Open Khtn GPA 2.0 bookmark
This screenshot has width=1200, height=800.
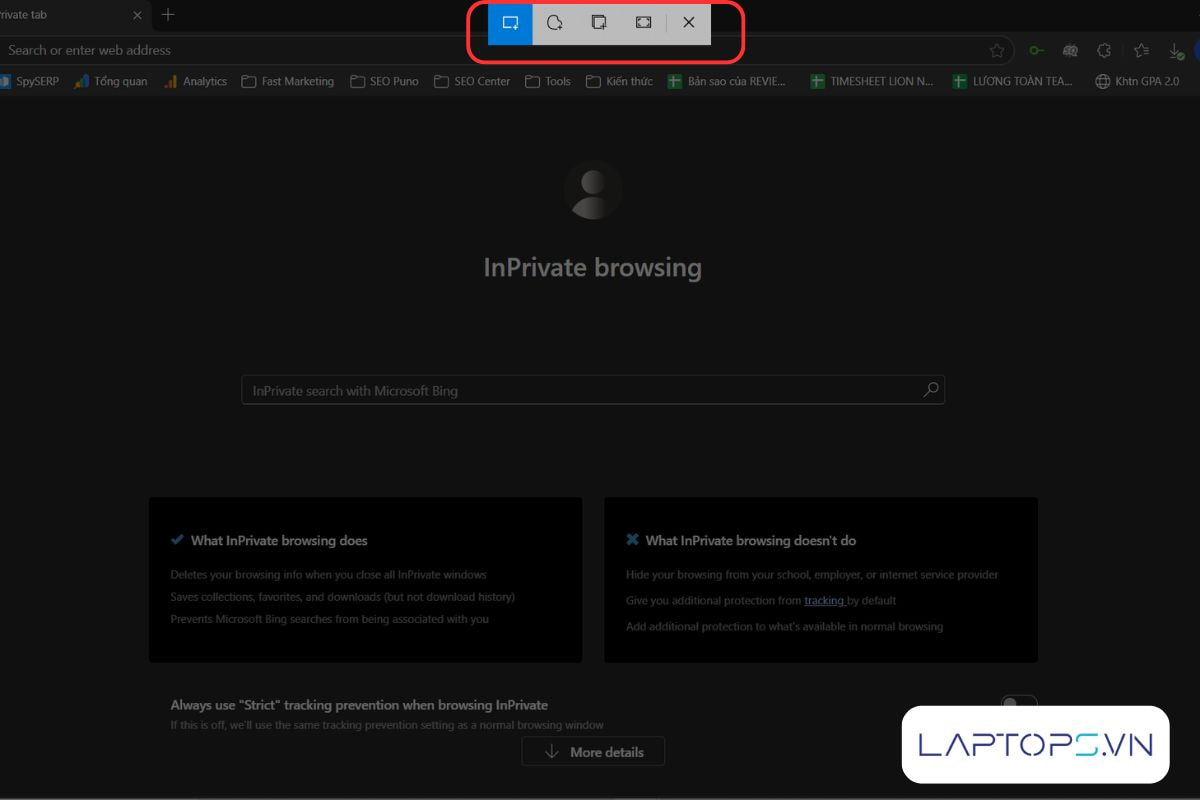1138,81
